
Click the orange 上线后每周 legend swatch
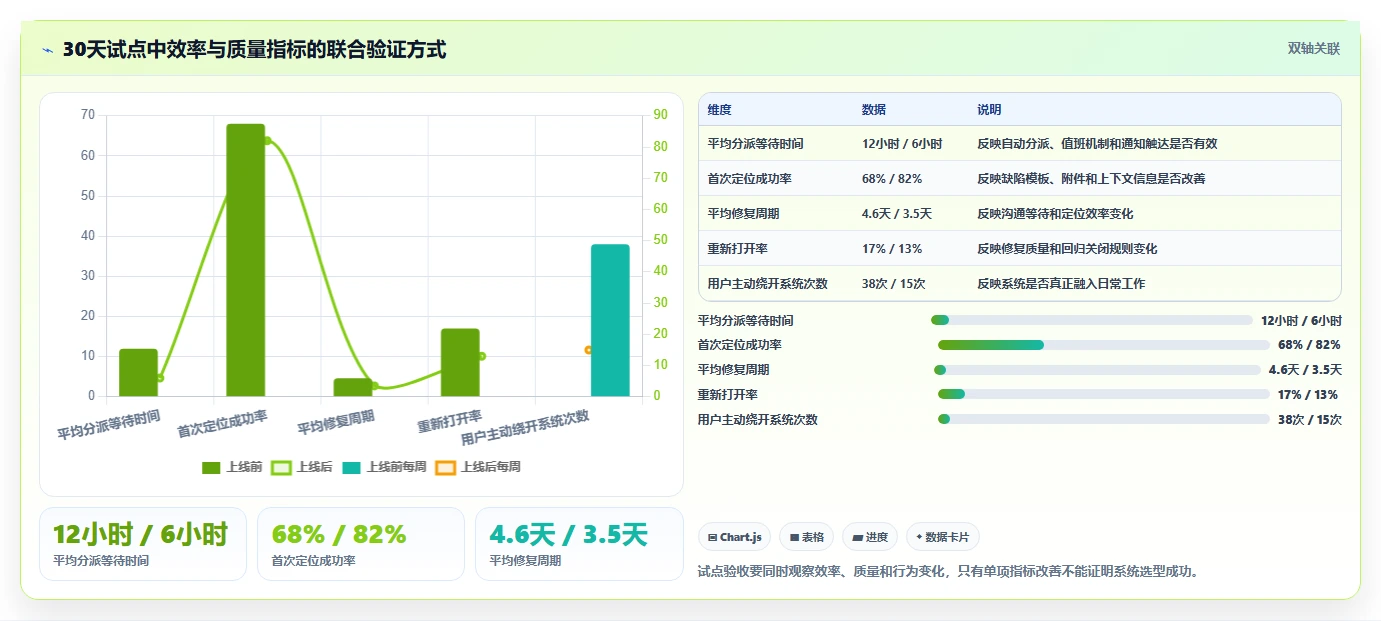(445, 467)
